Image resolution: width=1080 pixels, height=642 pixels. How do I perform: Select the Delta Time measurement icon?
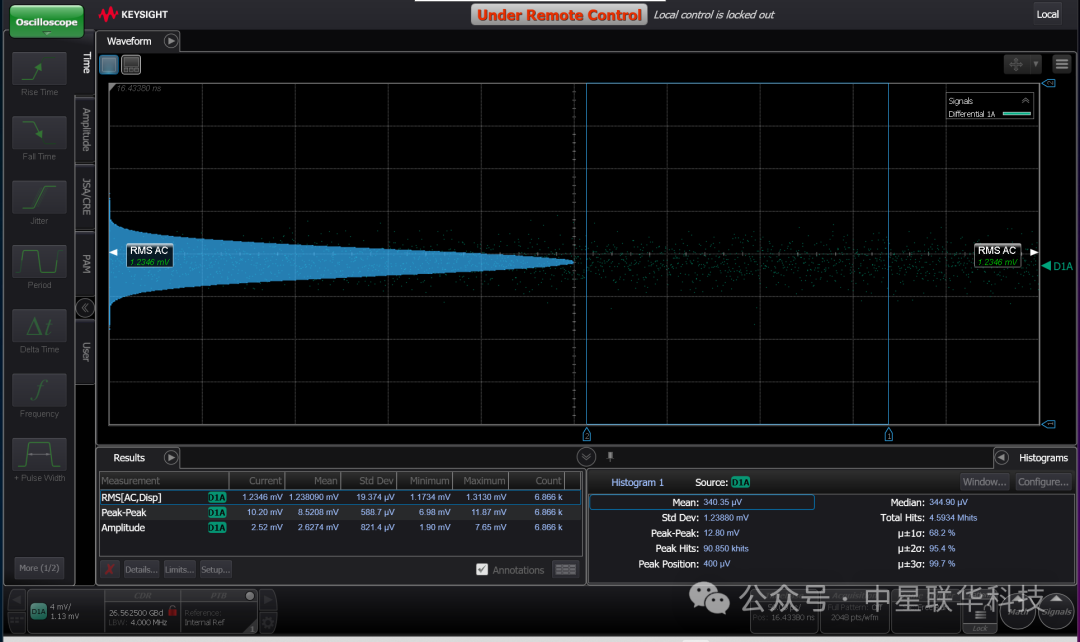pyautogui.click(x=39, y=326)
